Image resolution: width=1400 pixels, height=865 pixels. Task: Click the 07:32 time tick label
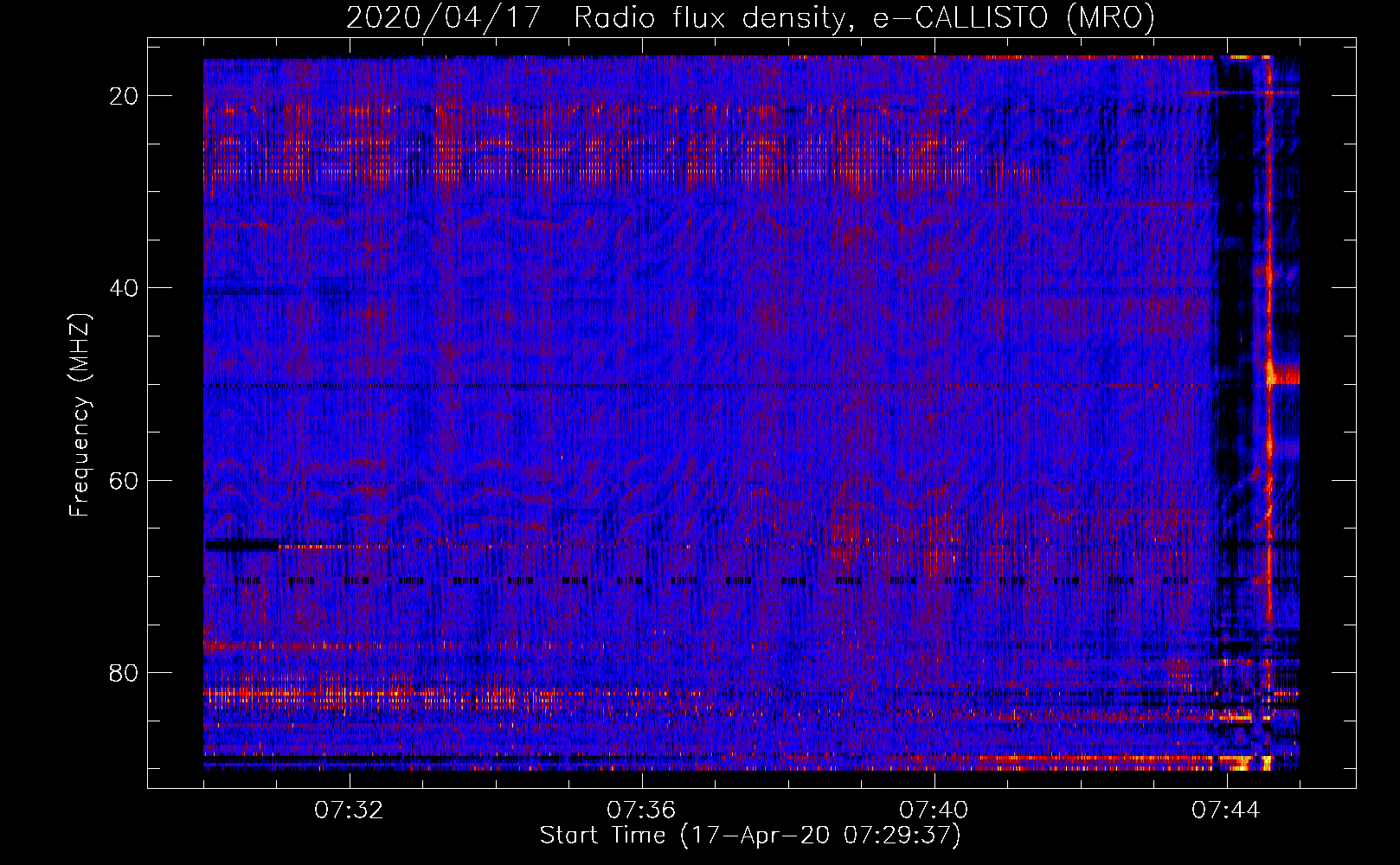349,811
